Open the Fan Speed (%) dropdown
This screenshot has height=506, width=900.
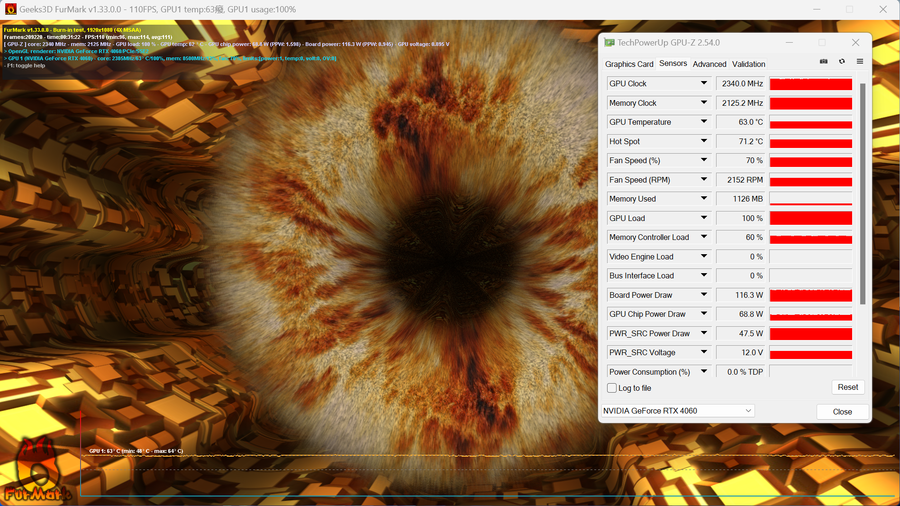tap(704, 160)
